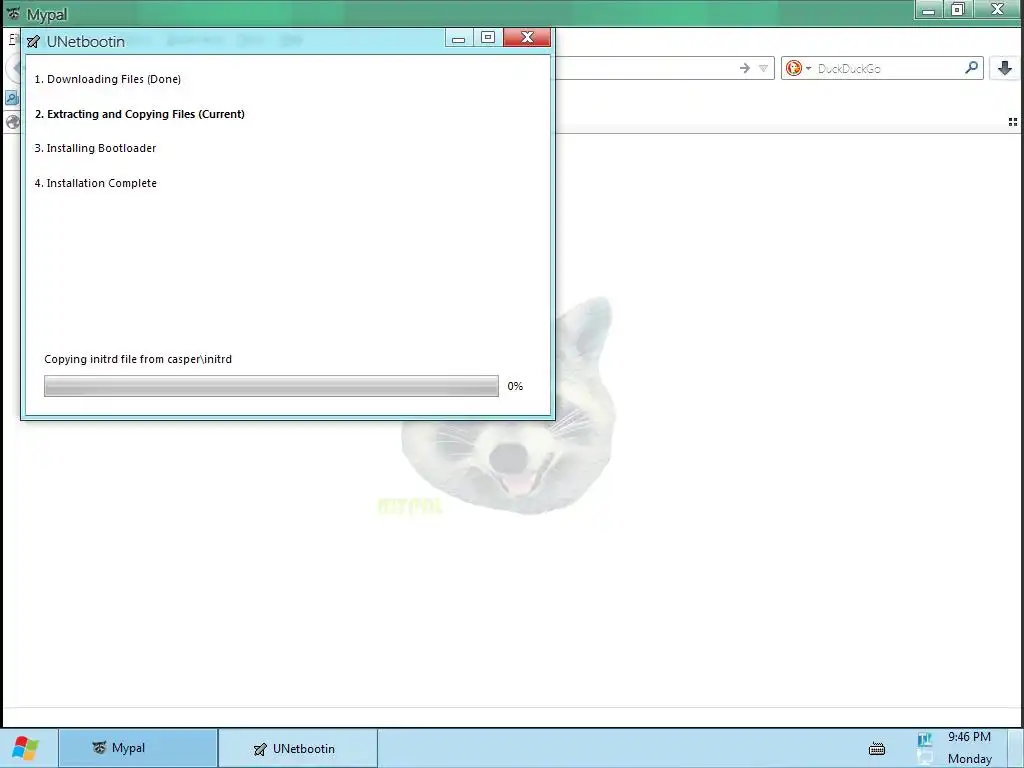Viewport: 1024px width, 768px height.
Task: Click the UNetbootin rocket icon in its title bar
Action: (x=33, y=42)
